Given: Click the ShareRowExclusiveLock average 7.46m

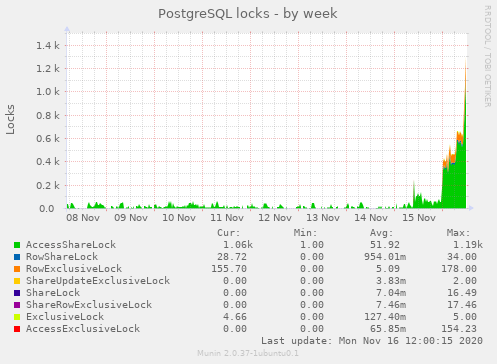Looking at the screenshot, I should pos(391,305).
